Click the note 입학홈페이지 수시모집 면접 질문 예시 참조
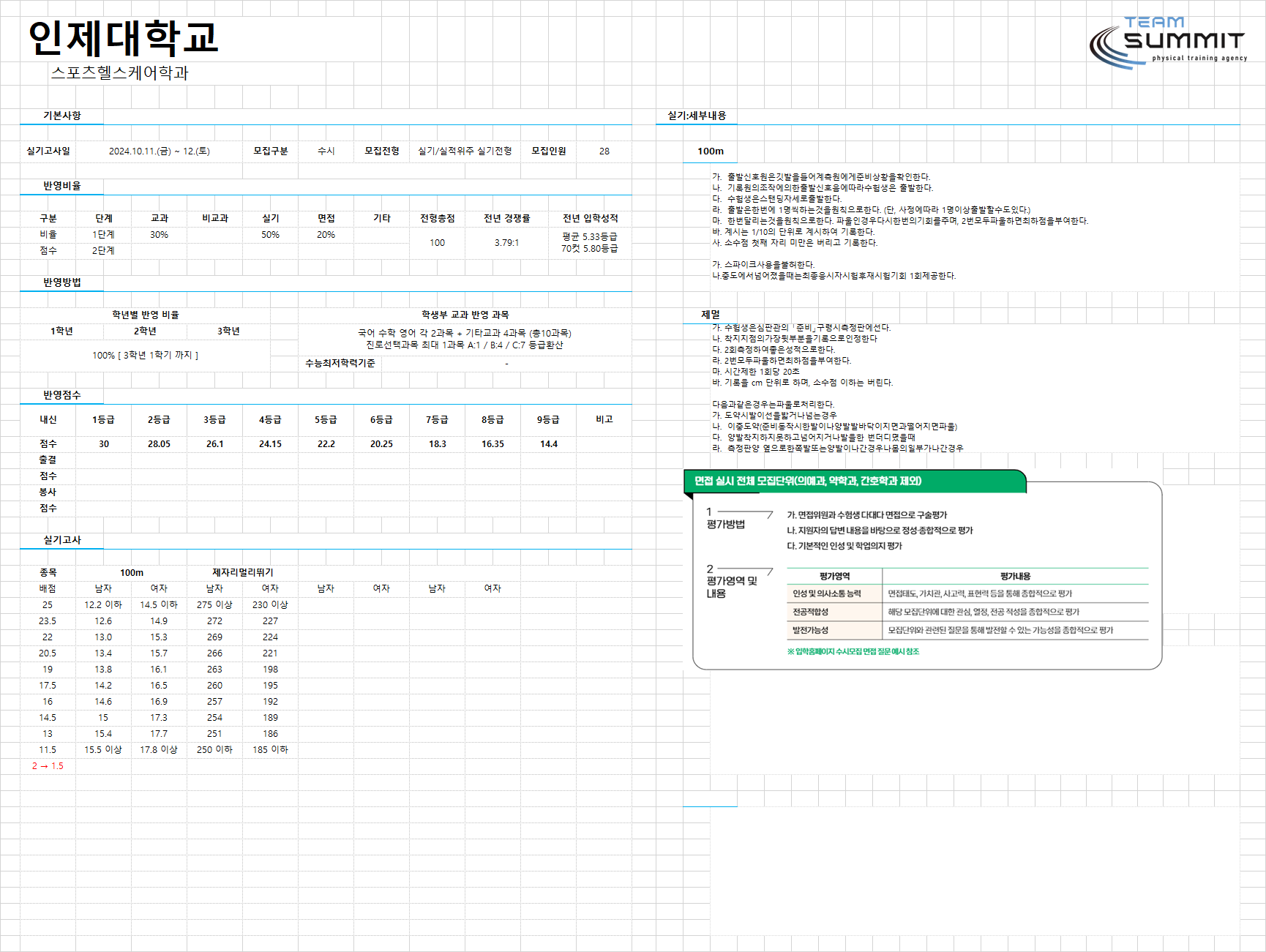The width and height of the screenshot is (1266, 952). pyautogui.click(x=853, y=651)
